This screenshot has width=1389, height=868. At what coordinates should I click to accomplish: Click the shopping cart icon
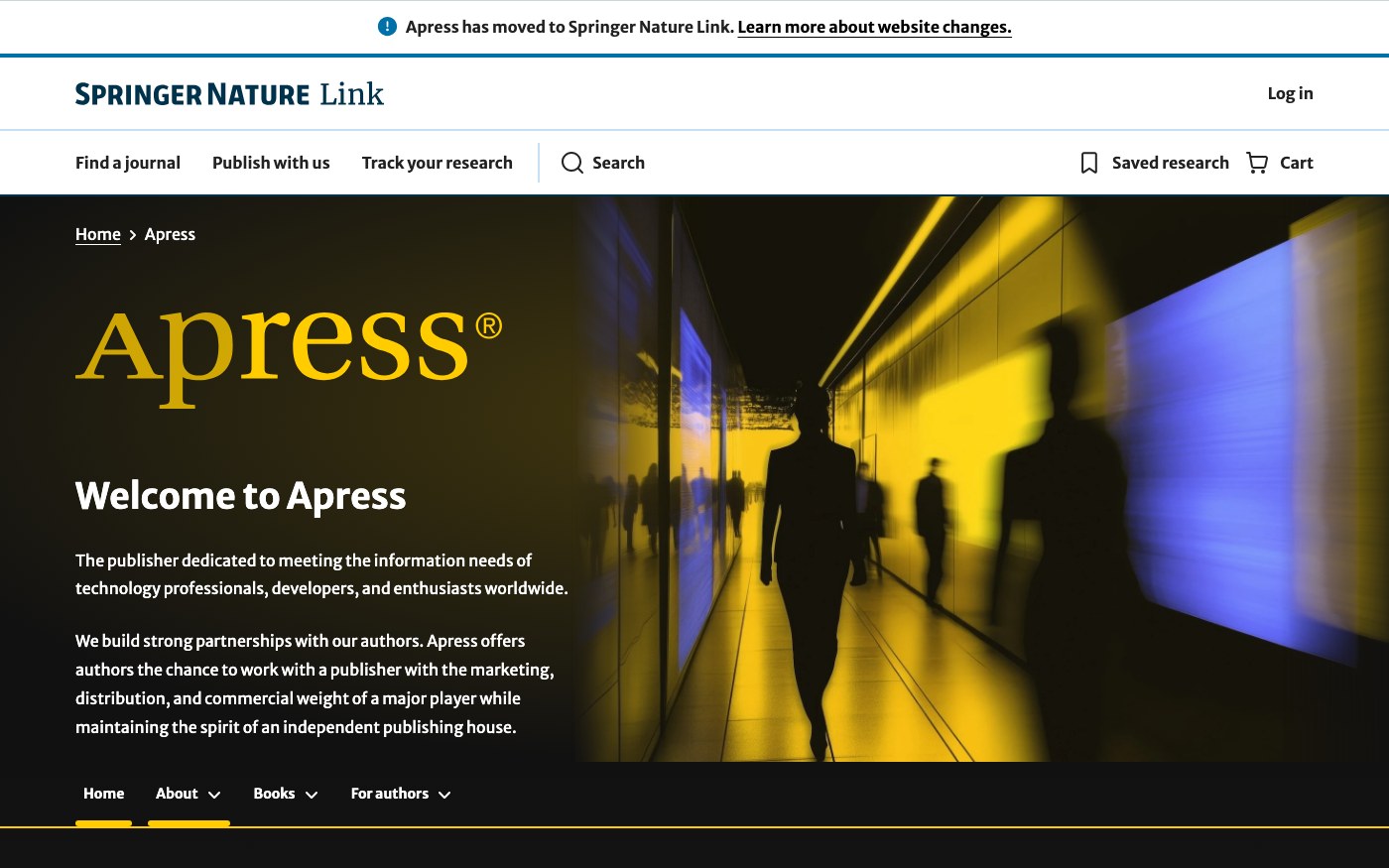point(1257,163)
